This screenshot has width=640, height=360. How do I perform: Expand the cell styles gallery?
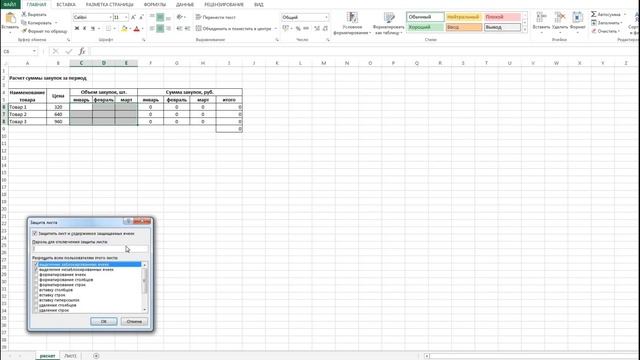click(x=525, y=29)
